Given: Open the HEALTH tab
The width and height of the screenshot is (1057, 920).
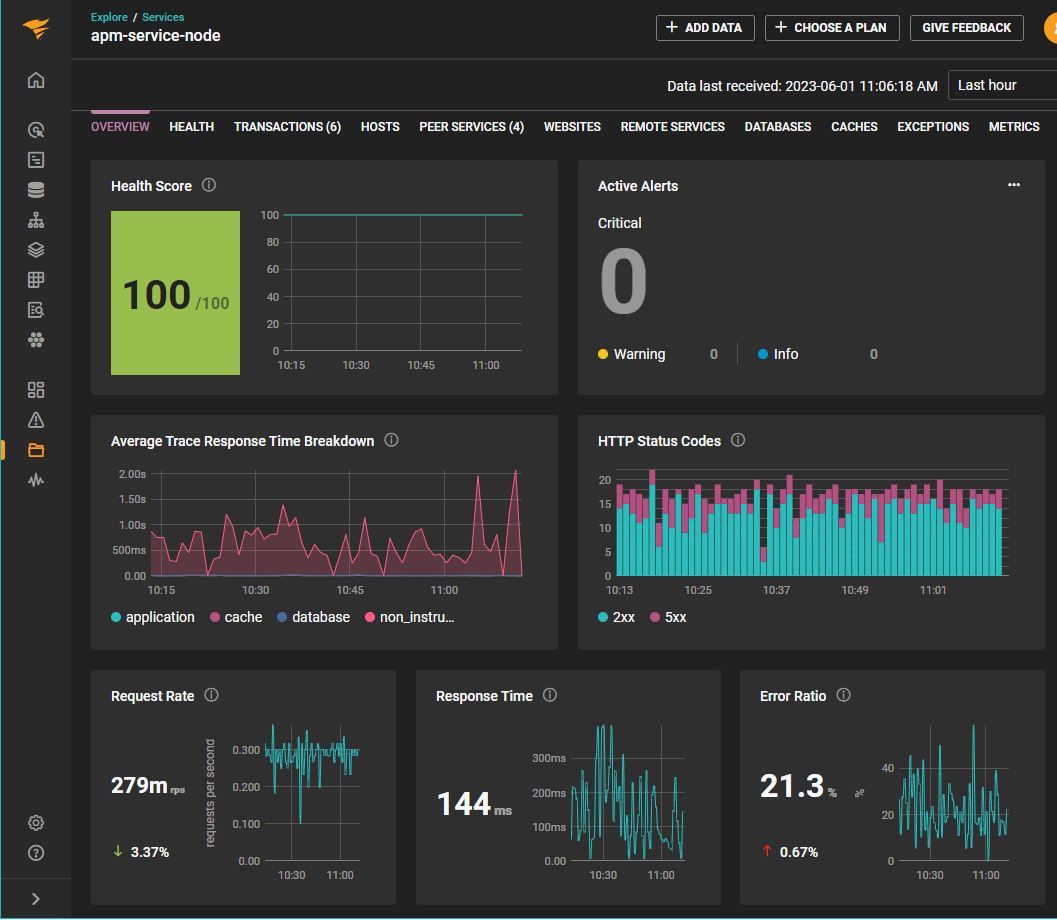Looking at the screenshot, I should pyautogui.click(x=191, y=126).
